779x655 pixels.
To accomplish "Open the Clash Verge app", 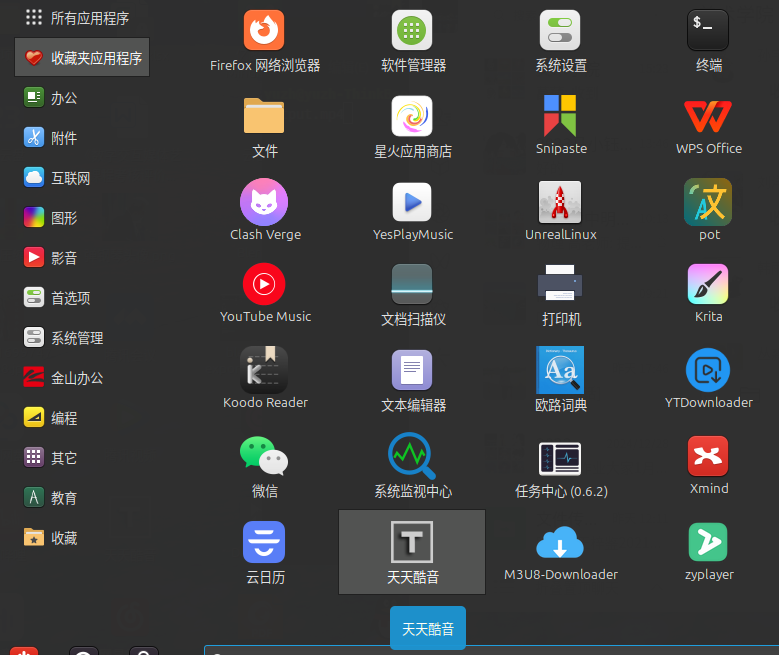I will [x=264, y=211].
